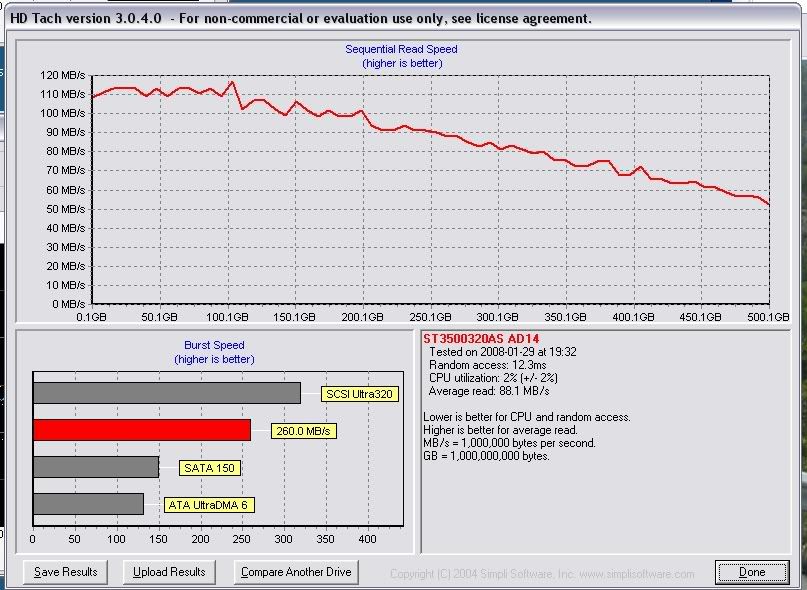
Task: Click the Simpli Software copyright text
Action: 542,574
